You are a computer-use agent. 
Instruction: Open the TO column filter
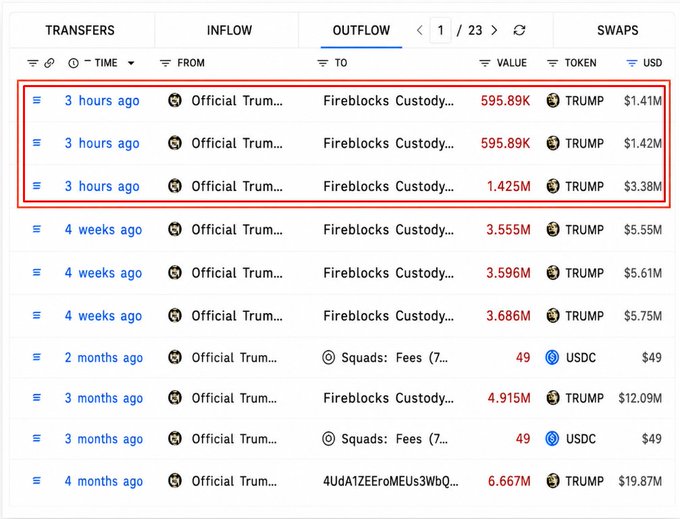click(323, 63)
